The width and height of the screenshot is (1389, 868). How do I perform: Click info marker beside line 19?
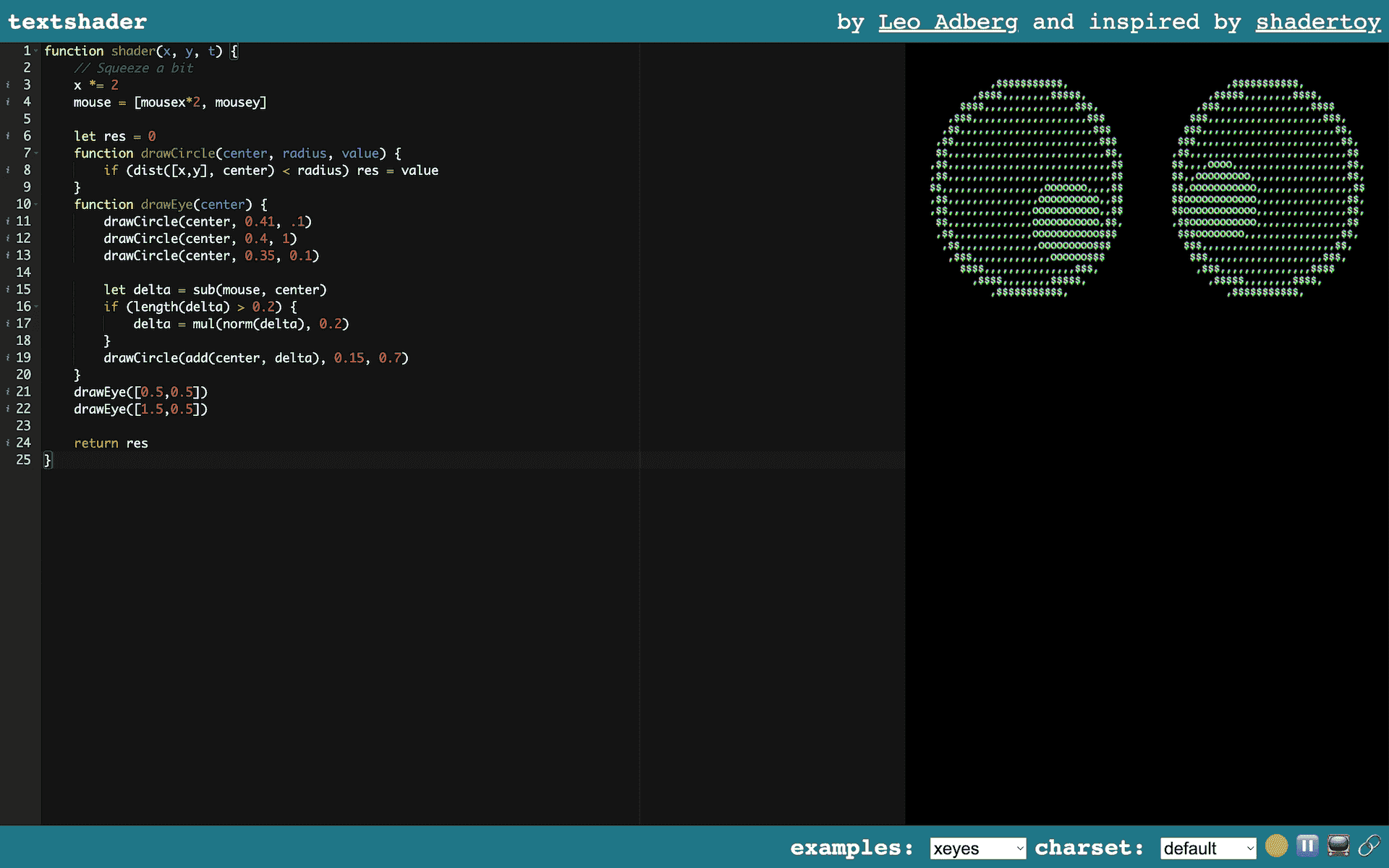click(8, 357)
